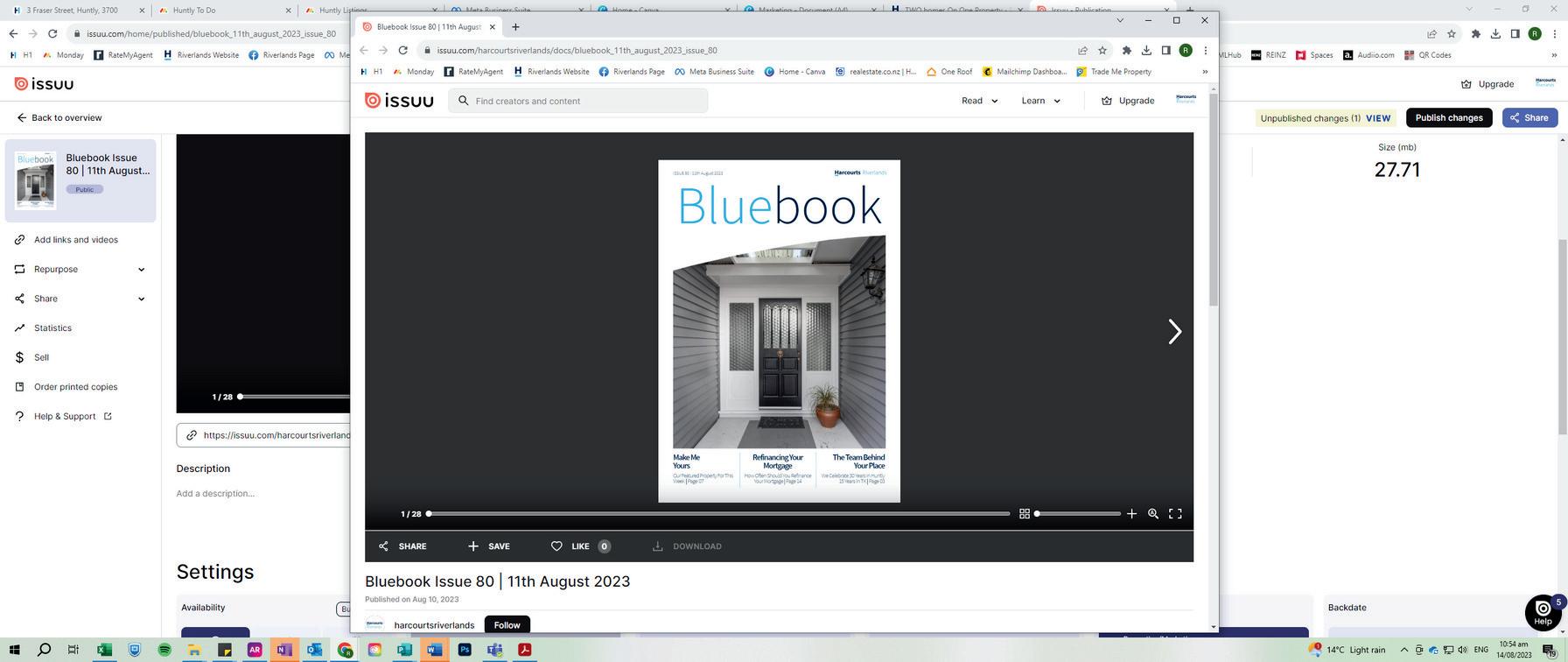
Task: Open Chrome profile R in front window
Action: point(1186,51)
